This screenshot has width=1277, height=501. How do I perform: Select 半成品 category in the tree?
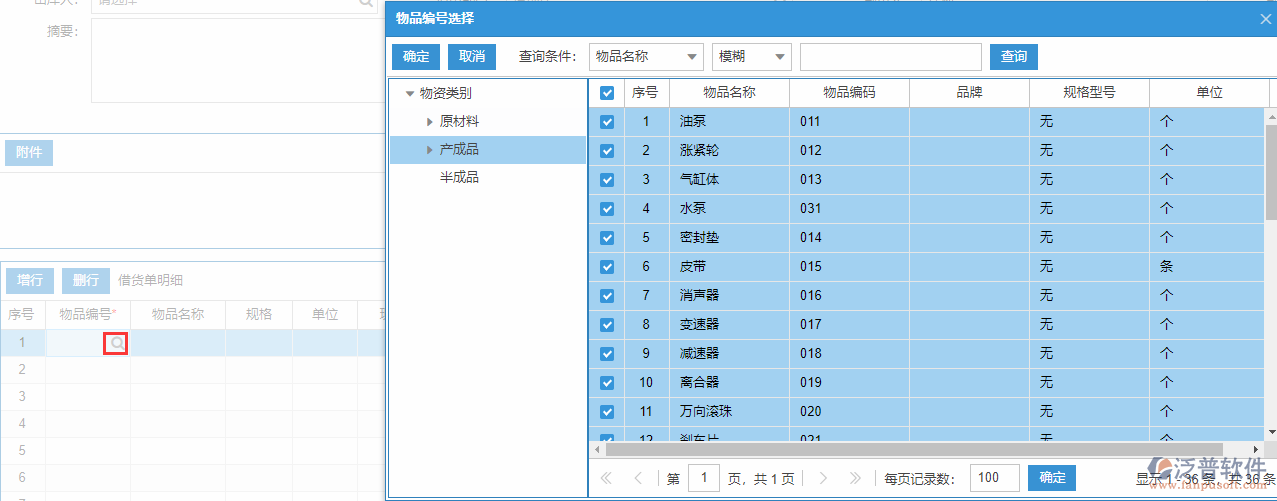tap(459, 178)
